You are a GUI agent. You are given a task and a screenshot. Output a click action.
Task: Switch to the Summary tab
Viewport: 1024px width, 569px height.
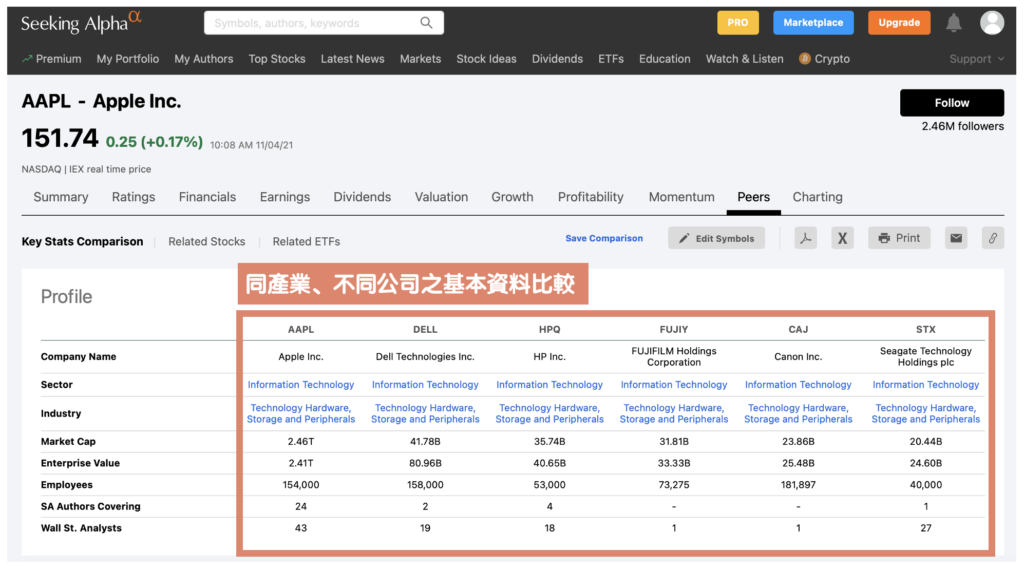61,197
